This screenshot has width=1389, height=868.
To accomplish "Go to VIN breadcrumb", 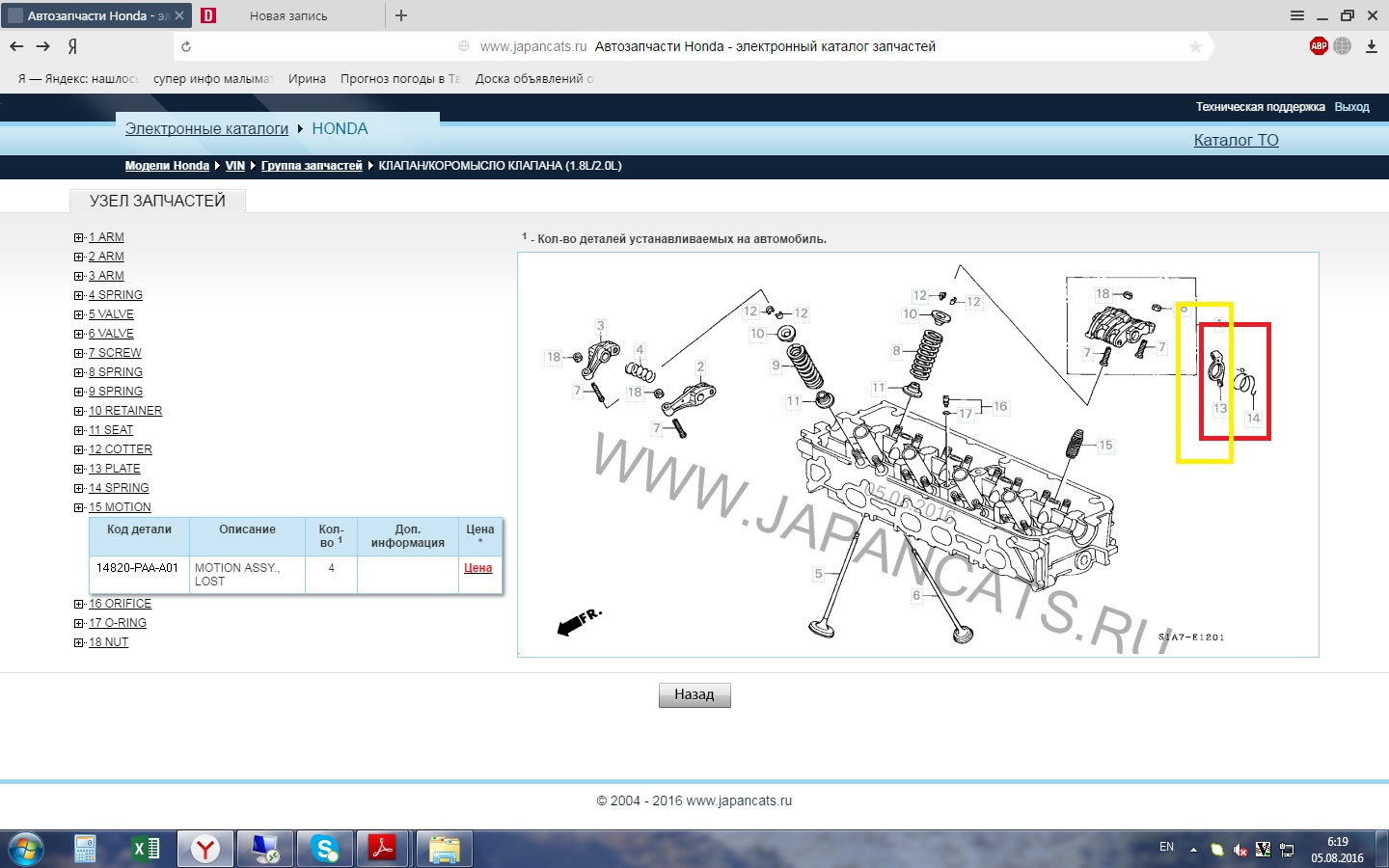I will [235, 166].
